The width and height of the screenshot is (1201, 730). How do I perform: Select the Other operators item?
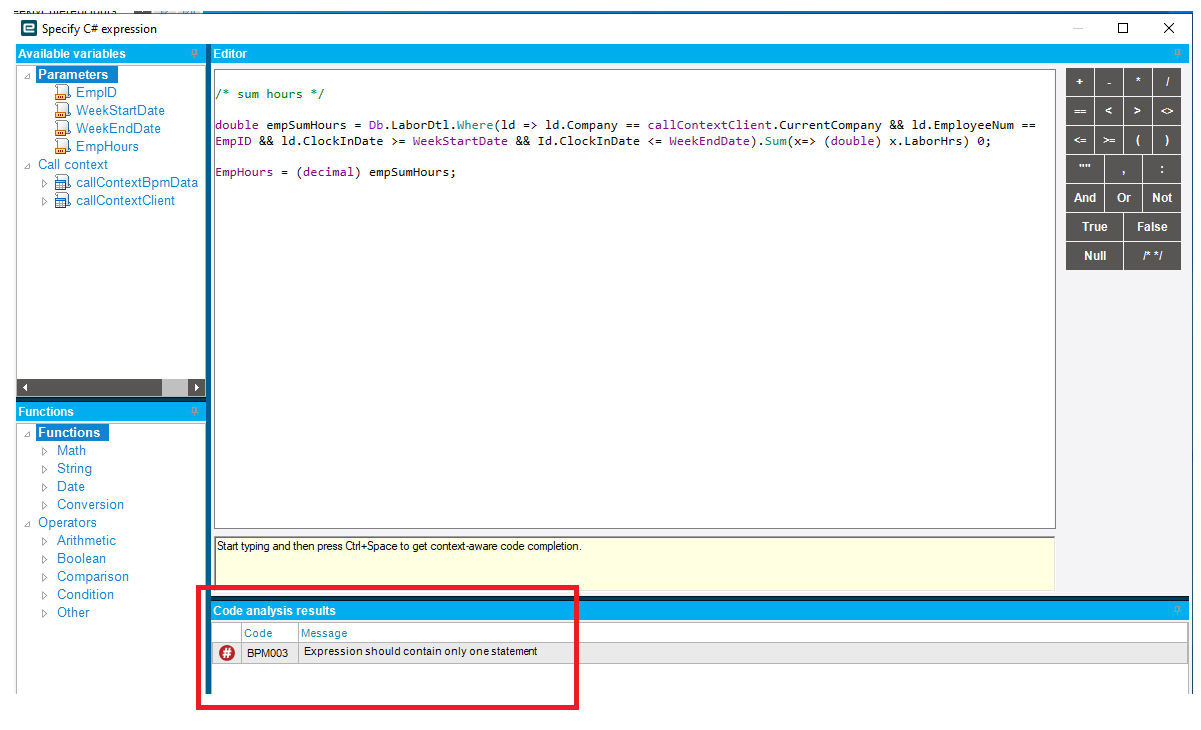[x=73, y=612]
